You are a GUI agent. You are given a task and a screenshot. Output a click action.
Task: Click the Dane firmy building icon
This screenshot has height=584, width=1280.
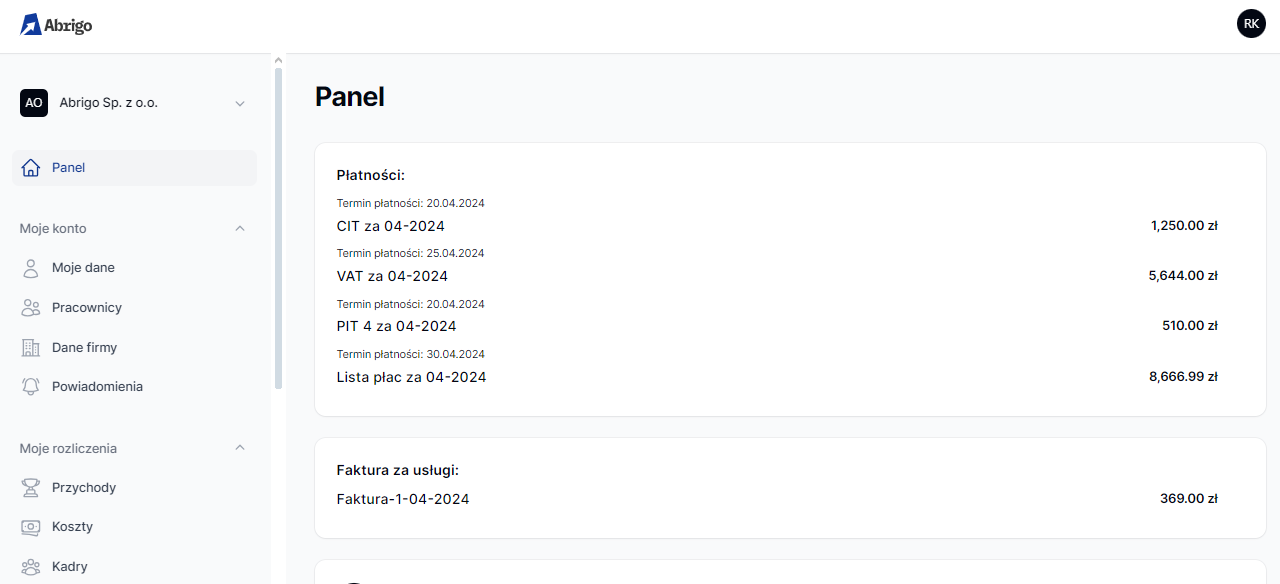(x=31, y=348)
